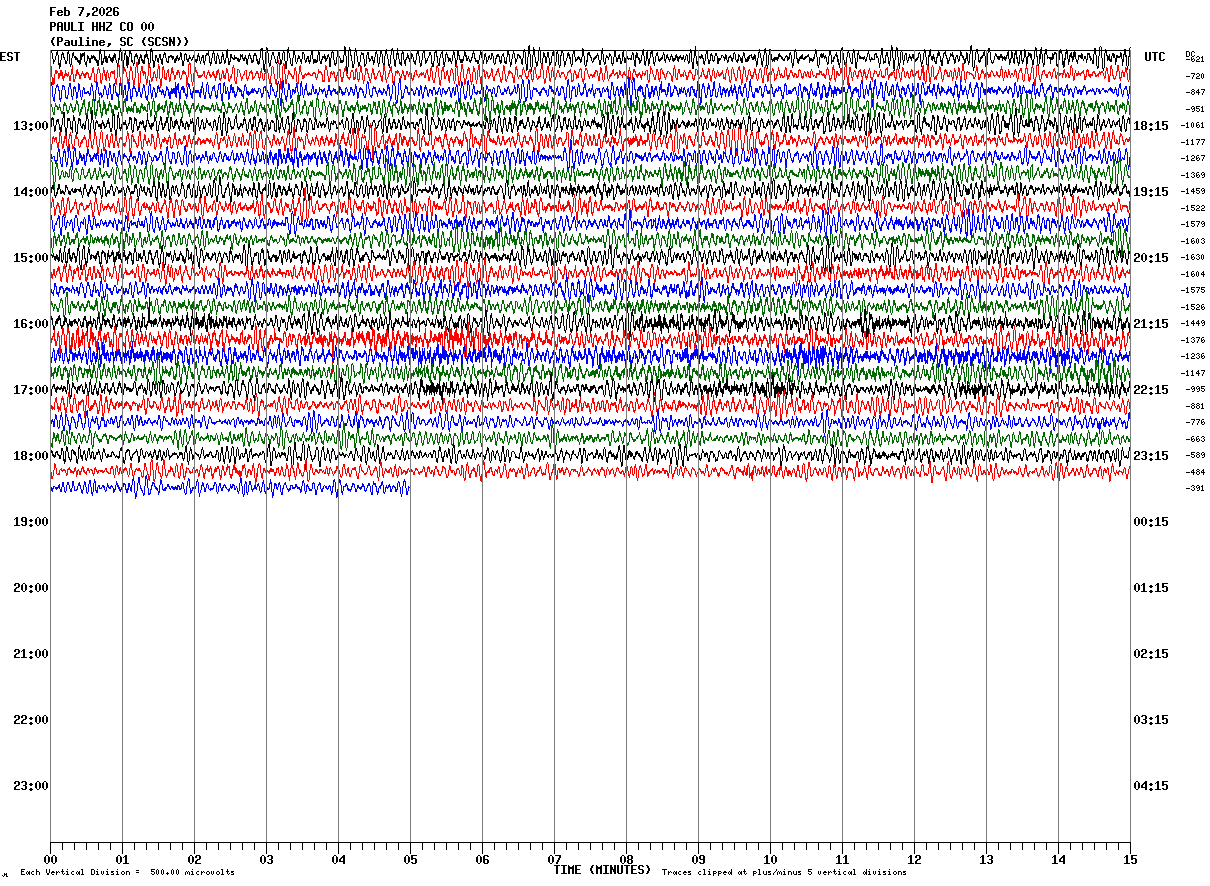This screenshot has width=1210, height=886.
Task: Click the 00:15 UTC time label
Action: 1151,522
